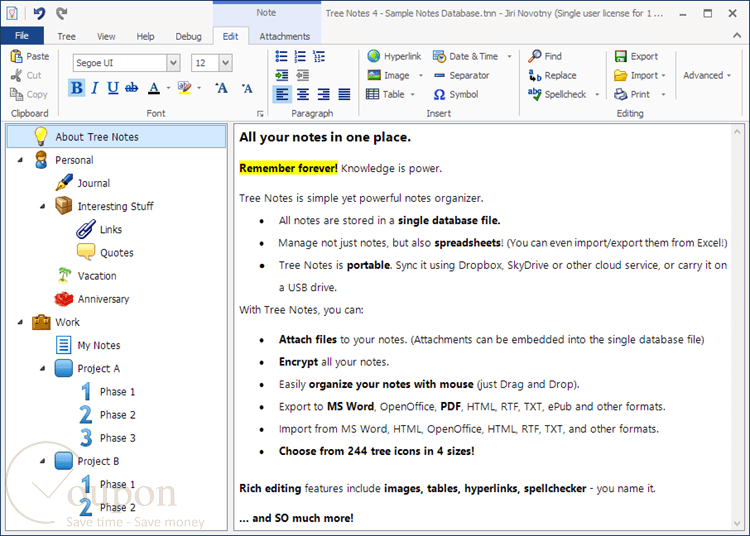Switch to the View ribbon tab
The image size is (750, 536).
click(106, 36)
